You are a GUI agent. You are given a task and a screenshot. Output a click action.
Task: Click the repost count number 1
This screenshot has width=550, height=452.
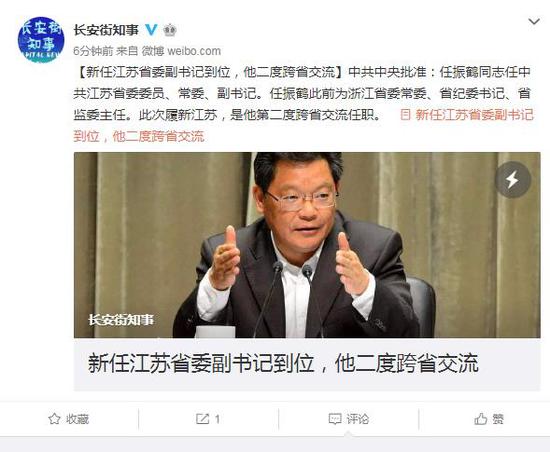click(x=217, y=419)
